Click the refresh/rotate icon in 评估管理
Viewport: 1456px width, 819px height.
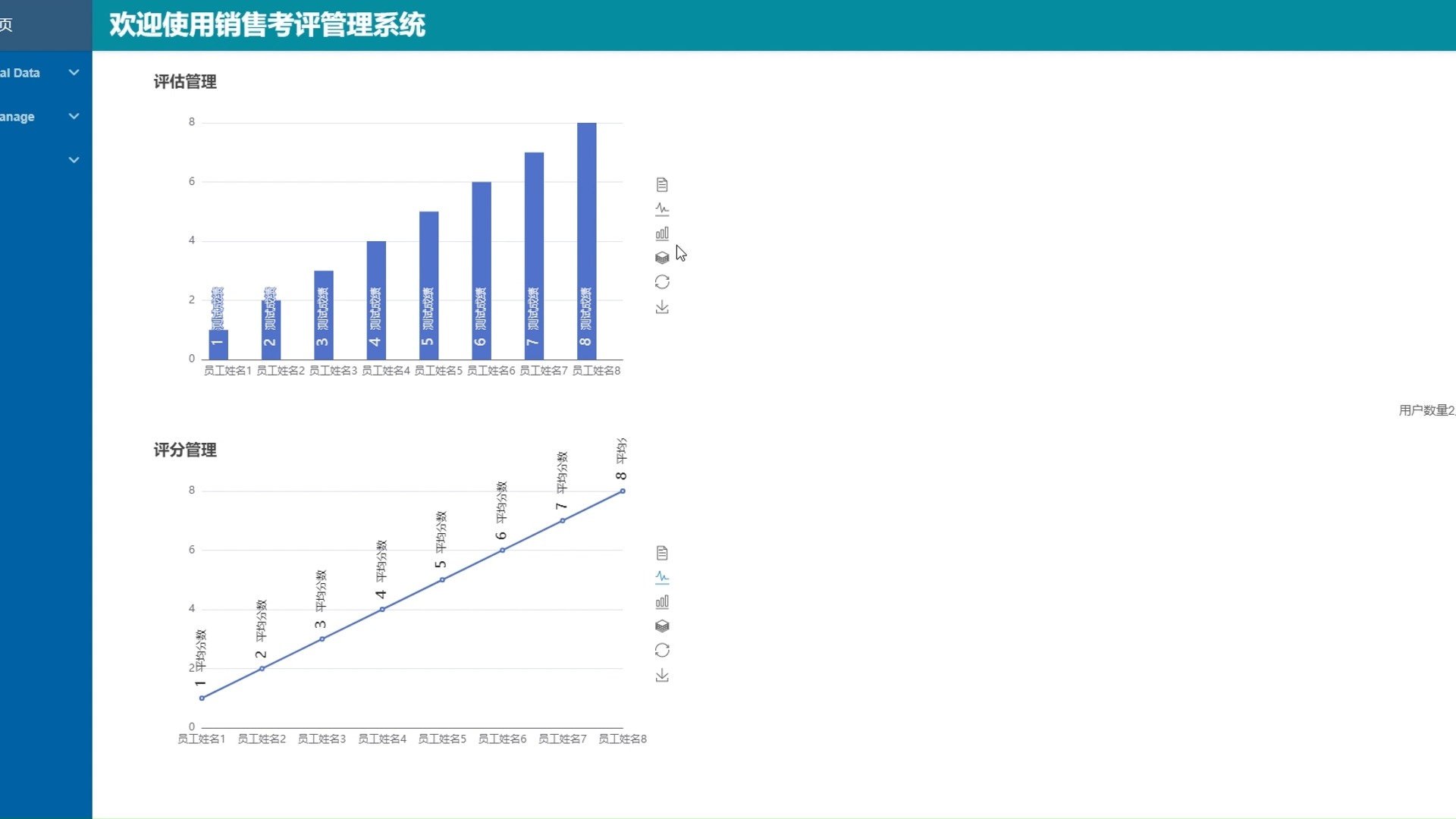pos(661,282)
